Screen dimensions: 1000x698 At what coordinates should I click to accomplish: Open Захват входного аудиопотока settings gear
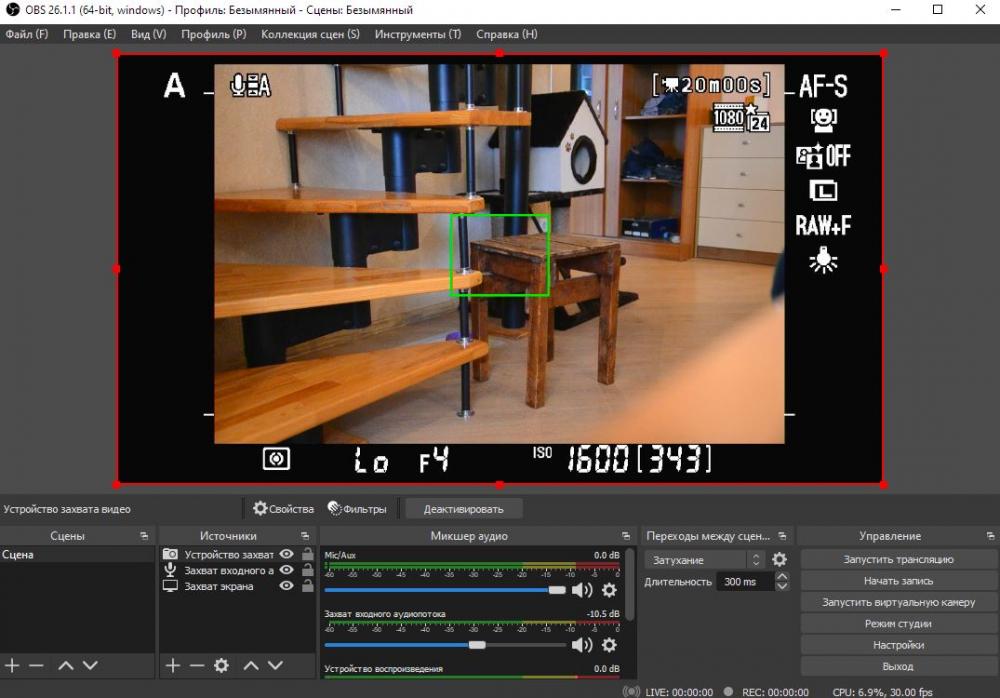(x=609, y=645)
